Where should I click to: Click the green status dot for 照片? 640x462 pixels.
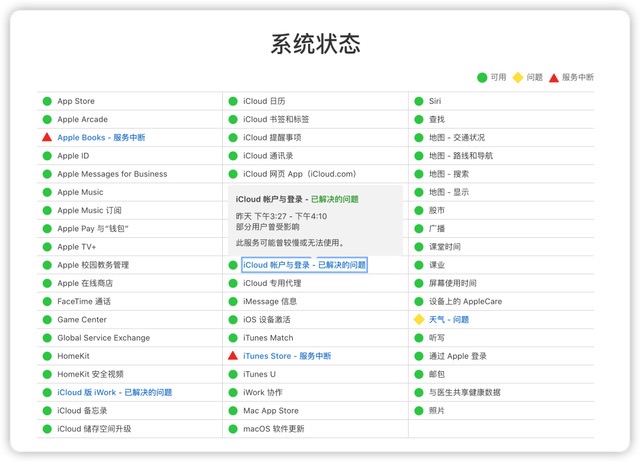tap(419, 411)
